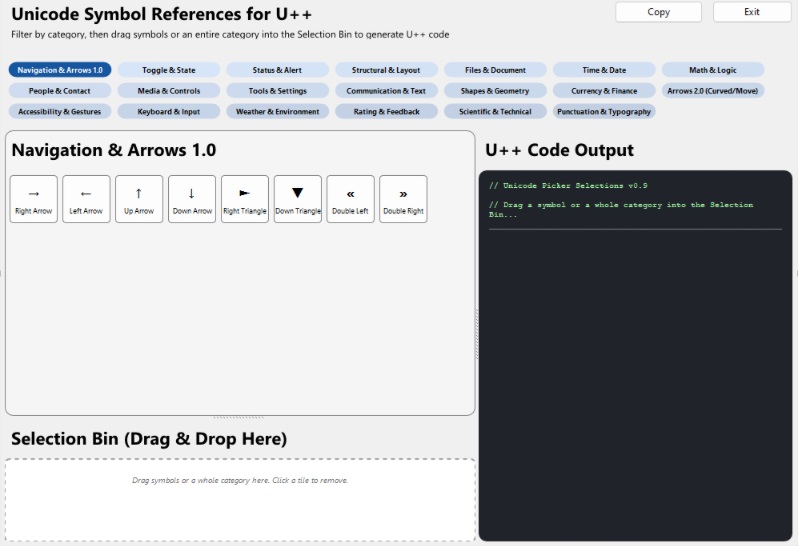Show the Media & Controls category
Screen dimensions: 798x546
[169, 91]
